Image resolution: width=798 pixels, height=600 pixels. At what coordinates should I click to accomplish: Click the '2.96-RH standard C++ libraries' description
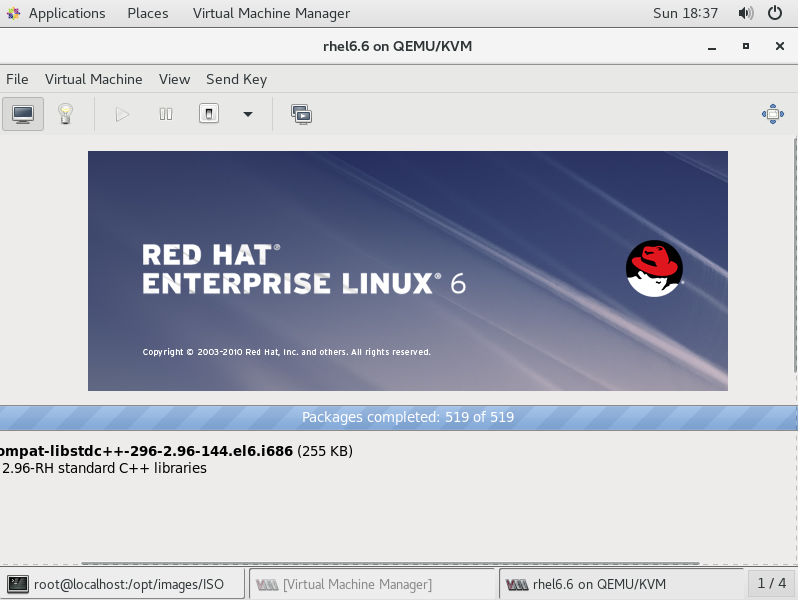[104, 468]
